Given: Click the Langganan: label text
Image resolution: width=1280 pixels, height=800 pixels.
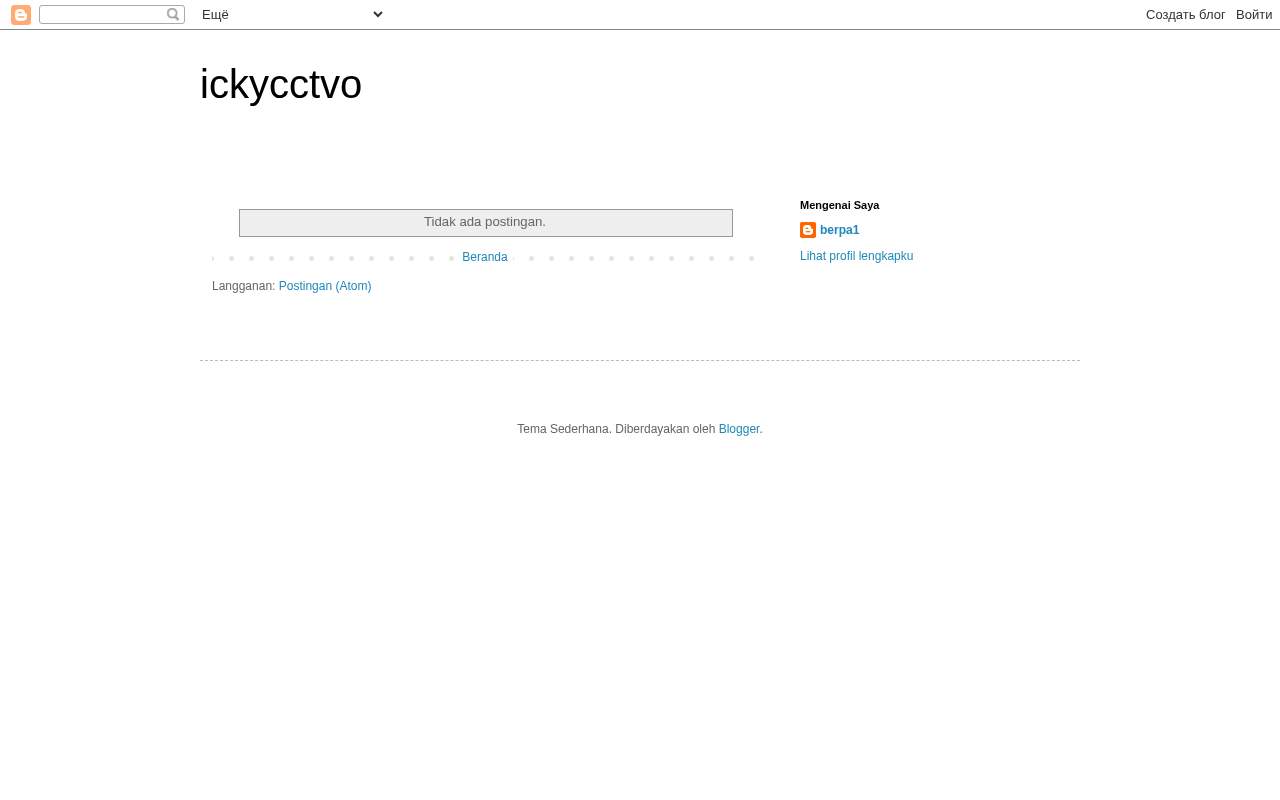Looking at the screenshot, I should coord(243,286).
